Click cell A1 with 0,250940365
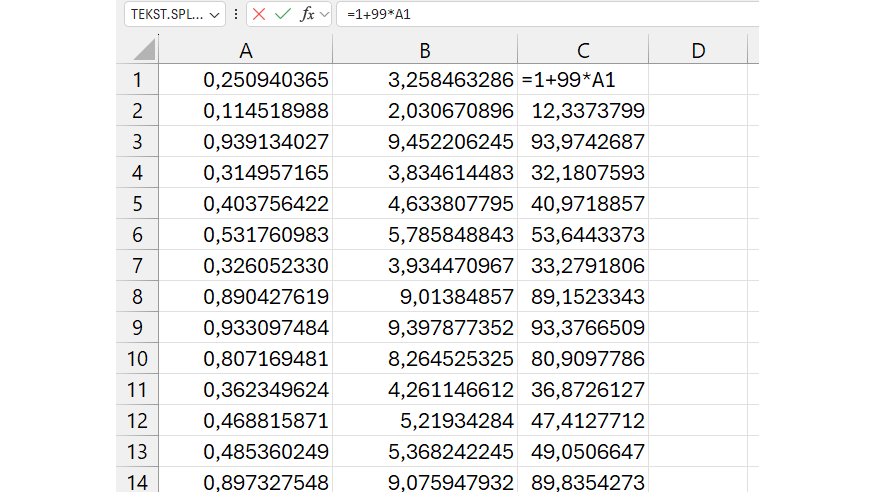 [x=246, y=80]
